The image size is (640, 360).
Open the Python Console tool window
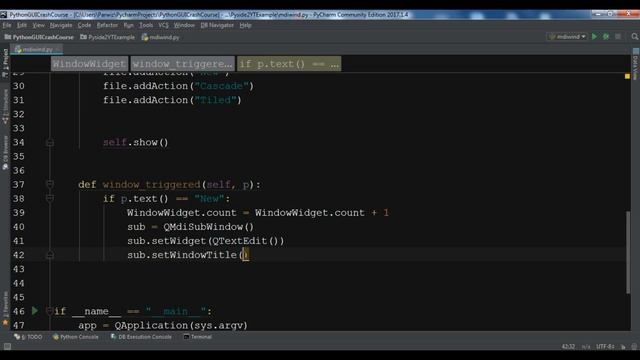coord(76,337)
